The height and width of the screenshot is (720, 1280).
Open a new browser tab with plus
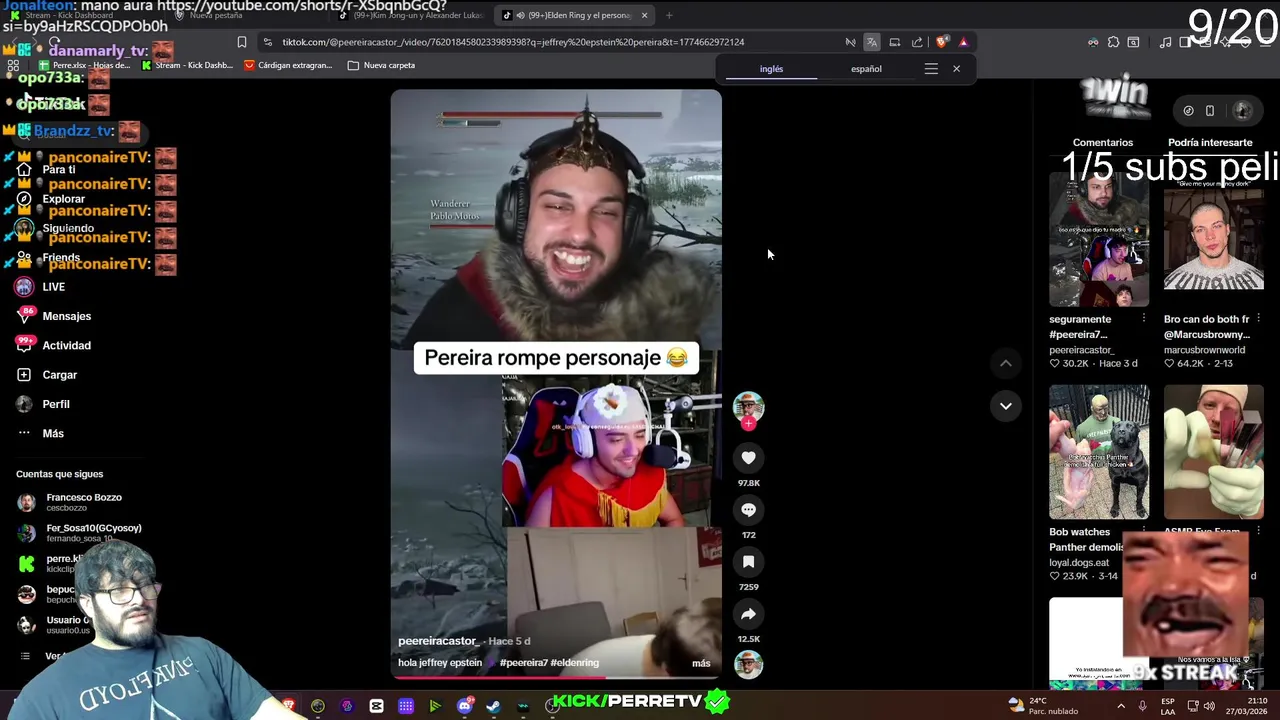click(669, 15)
